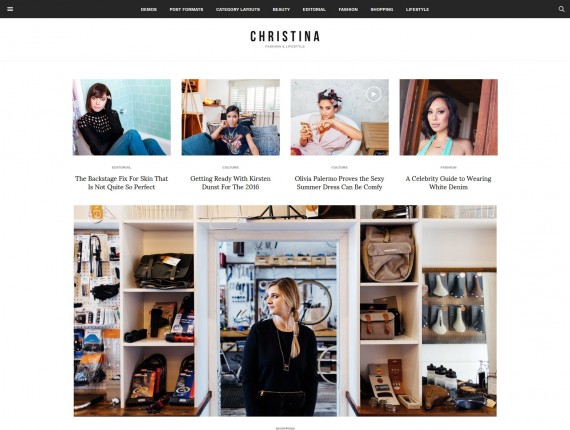570x430 pixels.
Task: Go to the Editorial navigation item
Action: (314, 9)
